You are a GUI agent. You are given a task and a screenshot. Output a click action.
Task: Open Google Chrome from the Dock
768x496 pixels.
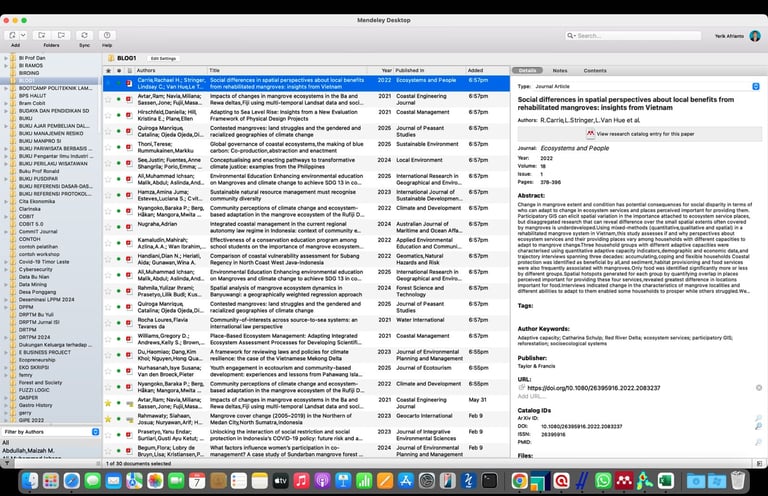tap(519, 481)
